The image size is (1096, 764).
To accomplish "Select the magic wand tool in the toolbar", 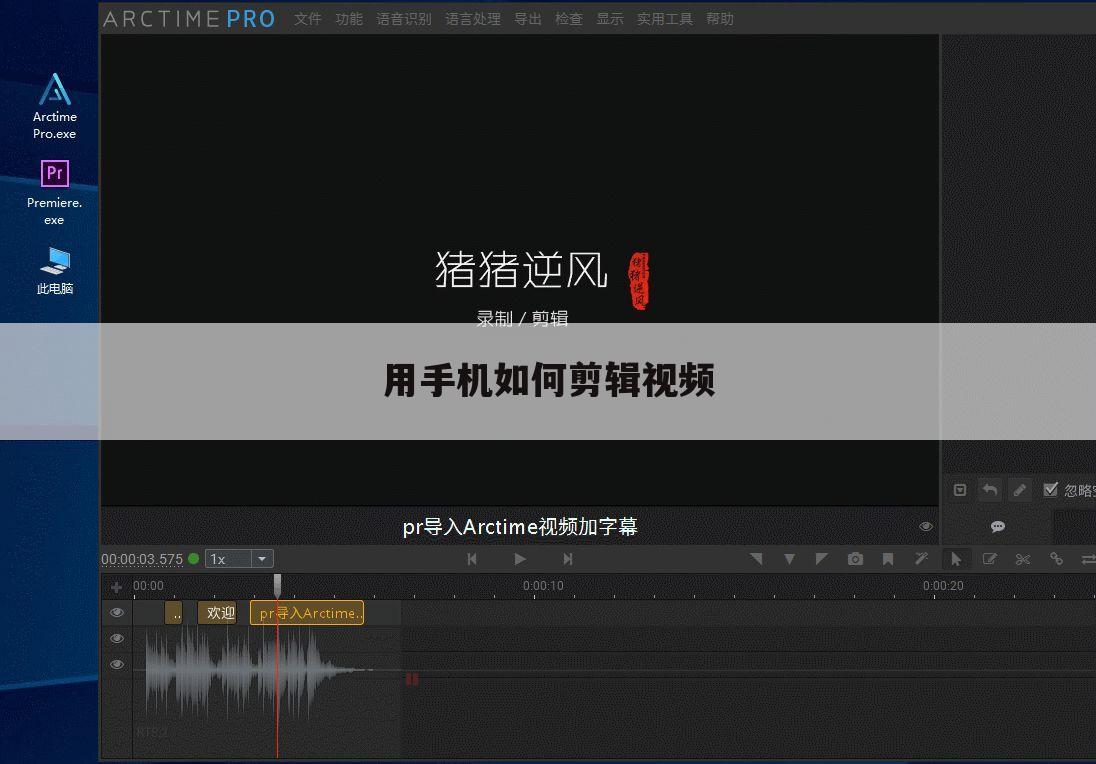I will [x=921, y=559].
